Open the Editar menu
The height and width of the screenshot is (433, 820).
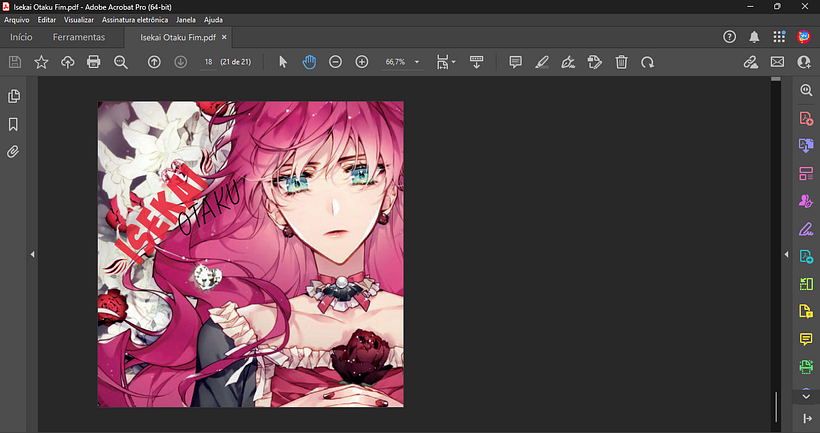[47, 20]
